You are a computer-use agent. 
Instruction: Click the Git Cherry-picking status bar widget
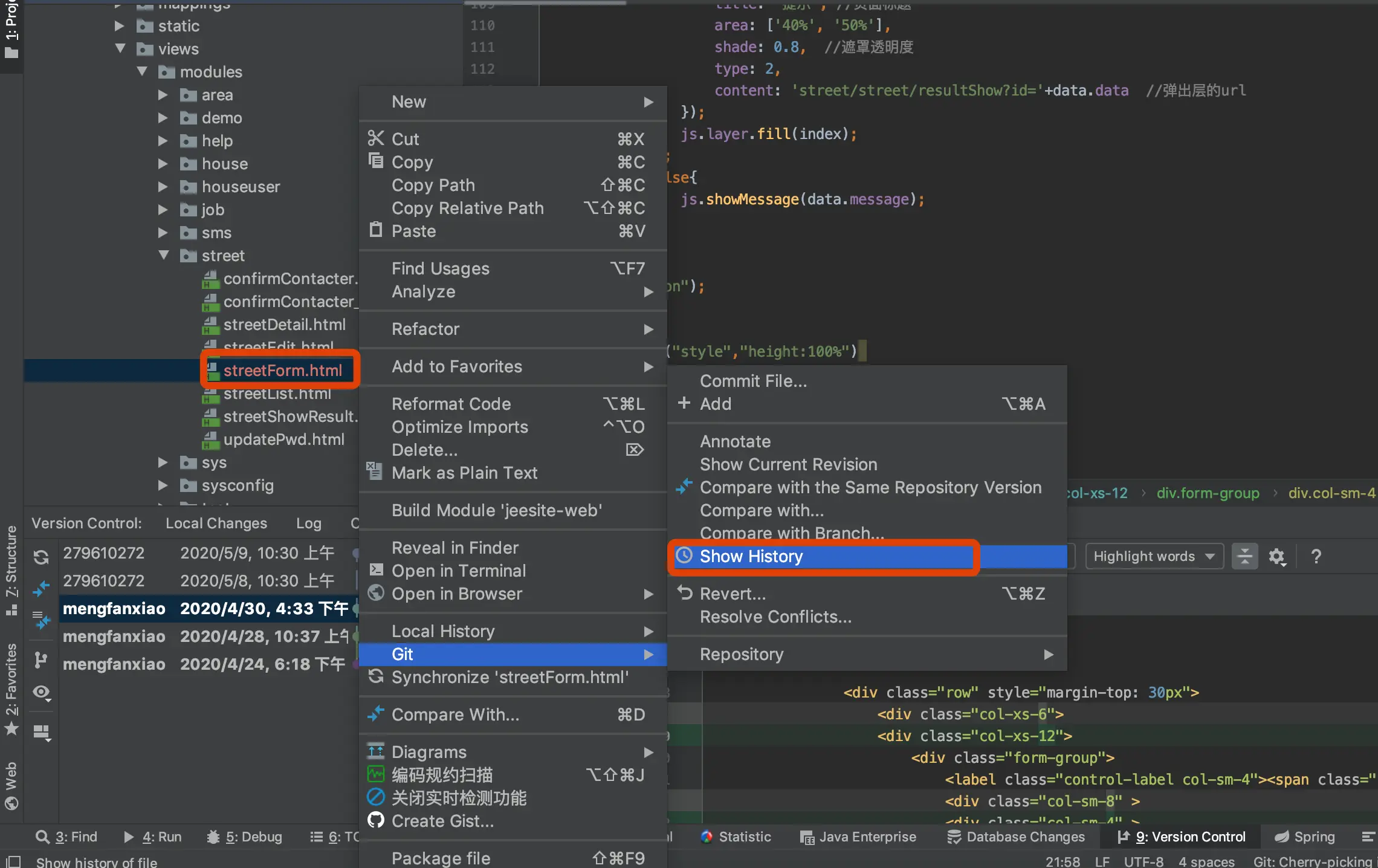pyautogui.click(x=1313, y=861)
